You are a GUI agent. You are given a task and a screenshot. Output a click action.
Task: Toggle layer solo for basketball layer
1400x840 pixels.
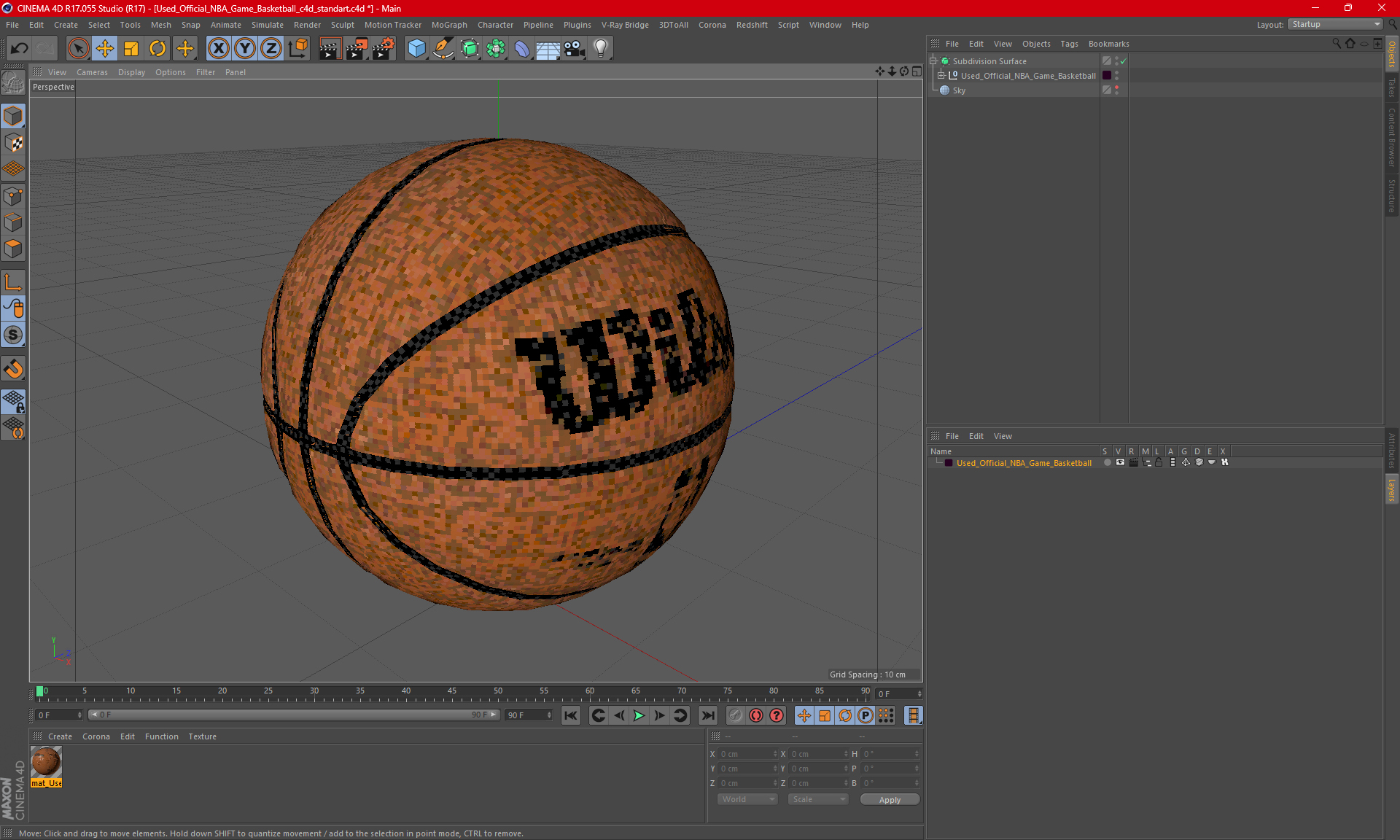coord(1108,462)
